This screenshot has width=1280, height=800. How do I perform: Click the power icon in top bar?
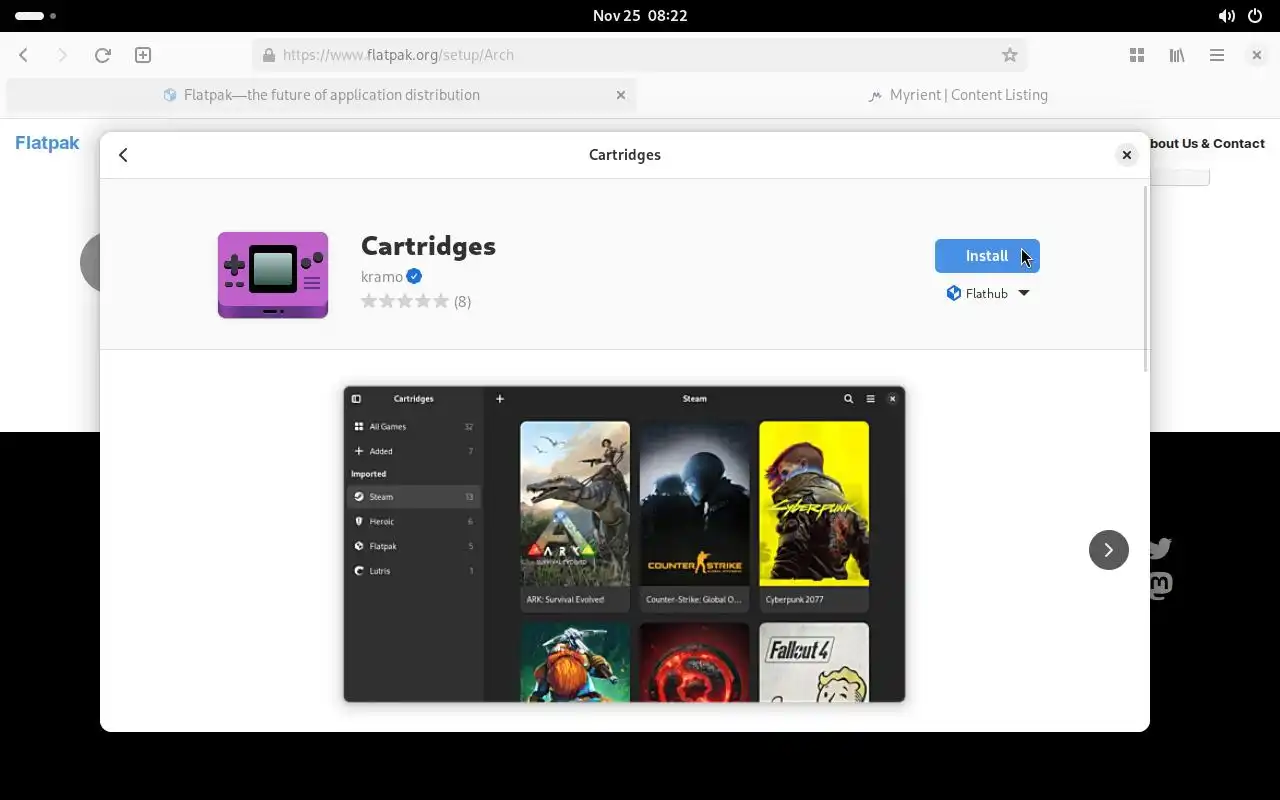point(1255,16)
